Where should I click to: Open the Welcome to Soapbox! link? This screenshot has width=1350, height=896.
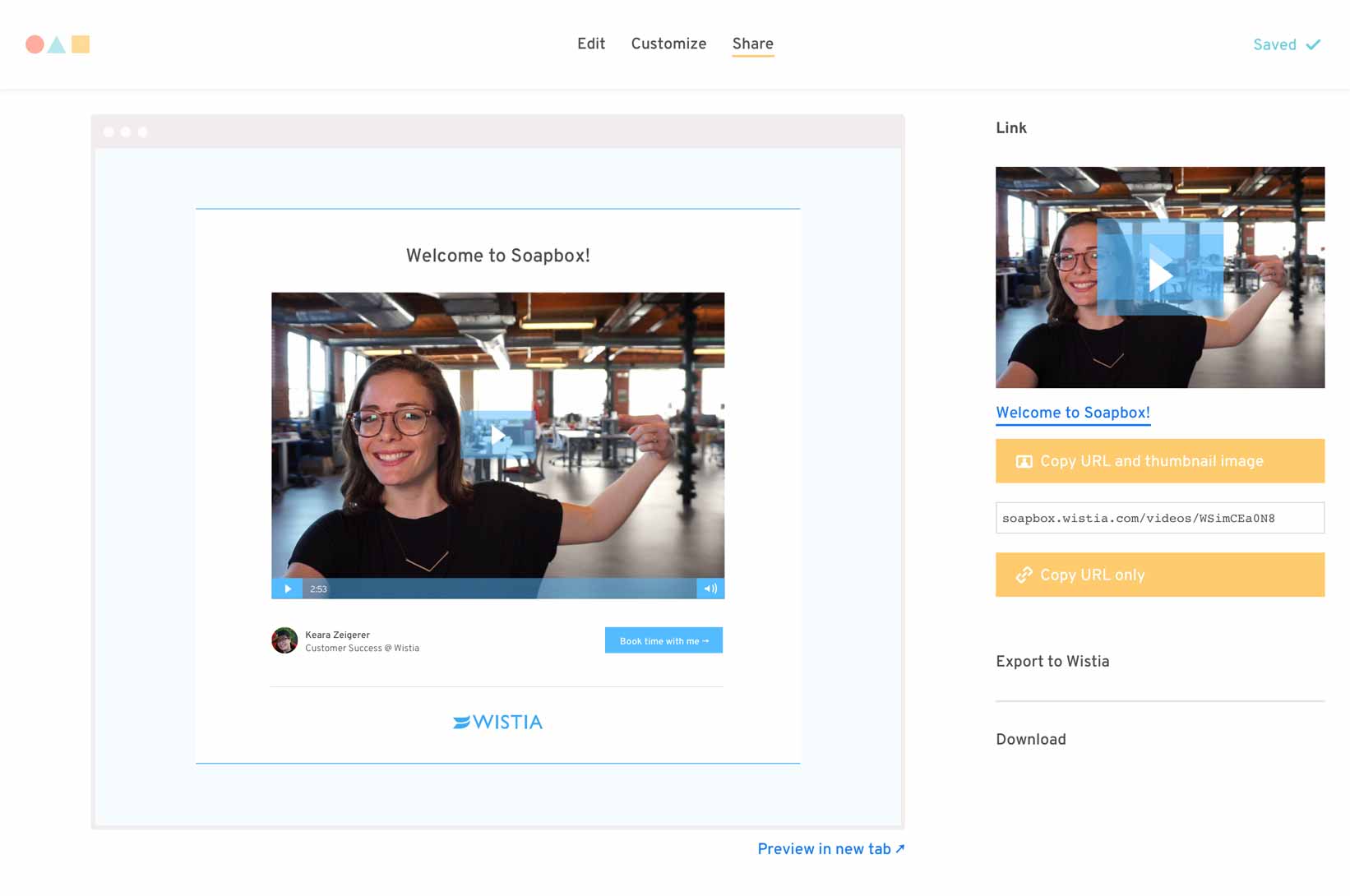[x=1072, y=413]
